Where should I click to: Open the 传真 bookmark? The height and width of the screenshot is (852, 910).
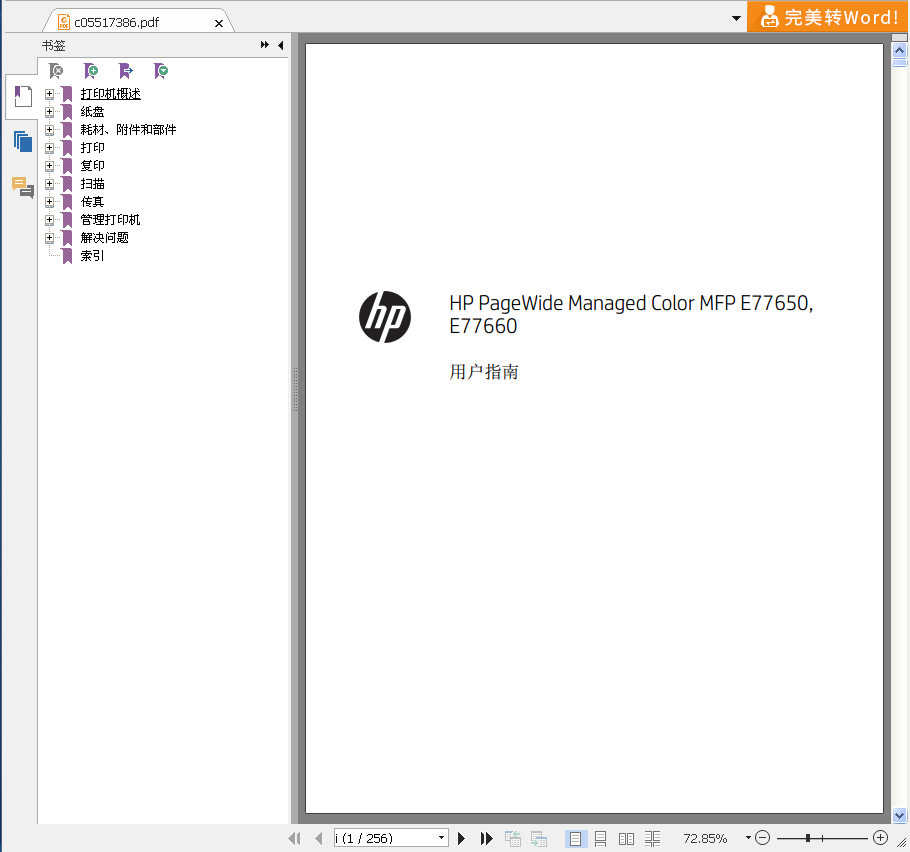(92, 201)
